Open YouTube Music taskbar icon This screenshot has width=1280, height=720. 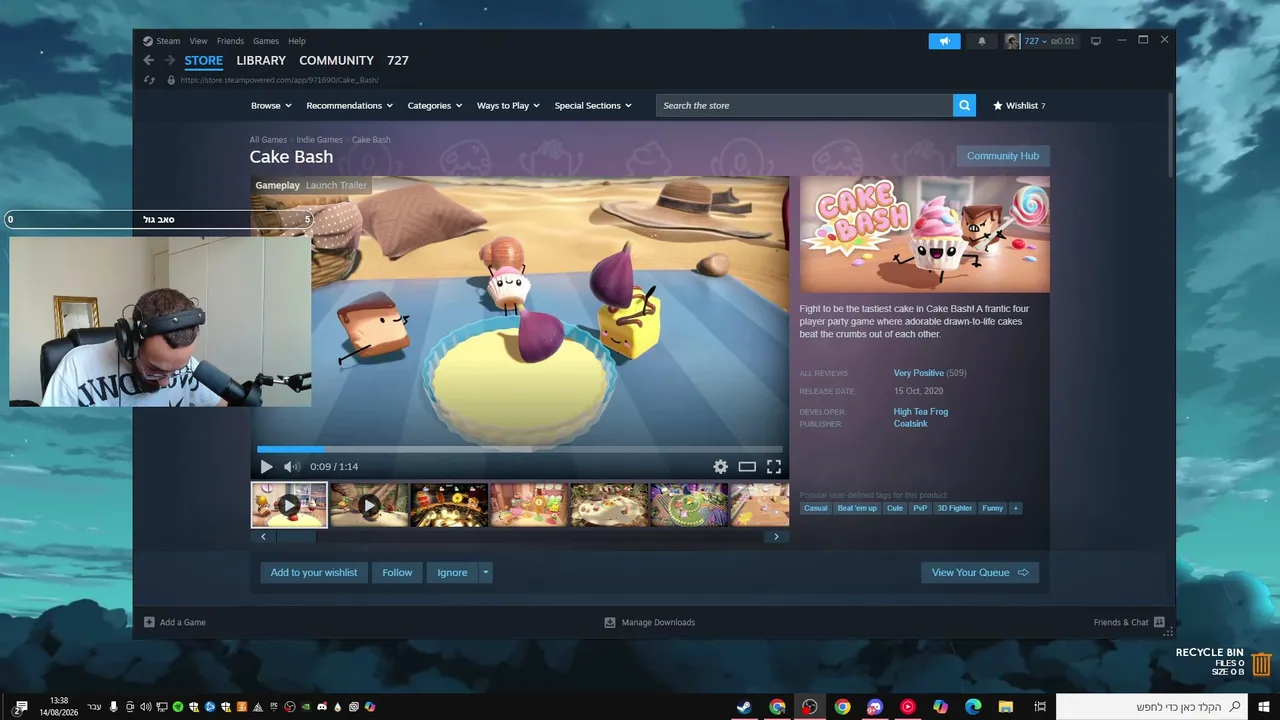click(x=908, y=707)
